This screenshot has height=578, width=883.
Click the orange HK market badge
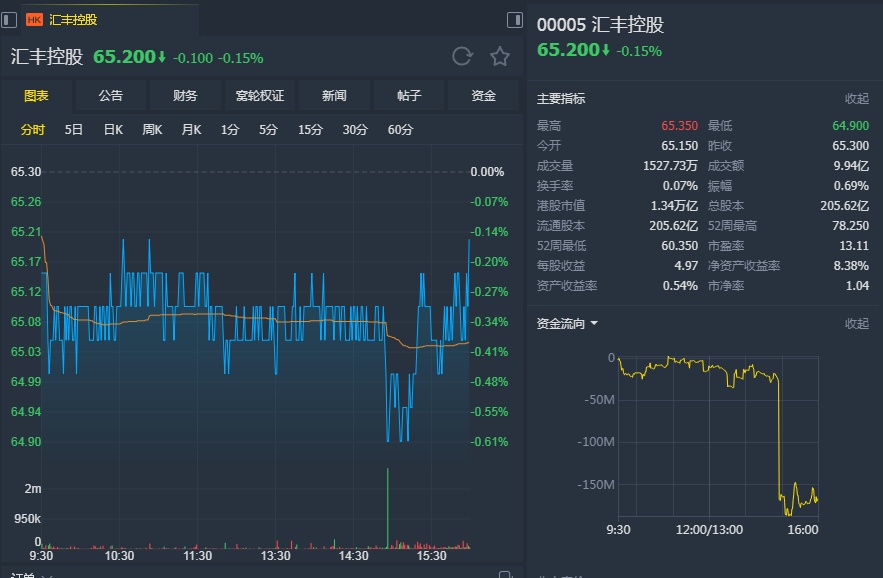tap(34, 20)
